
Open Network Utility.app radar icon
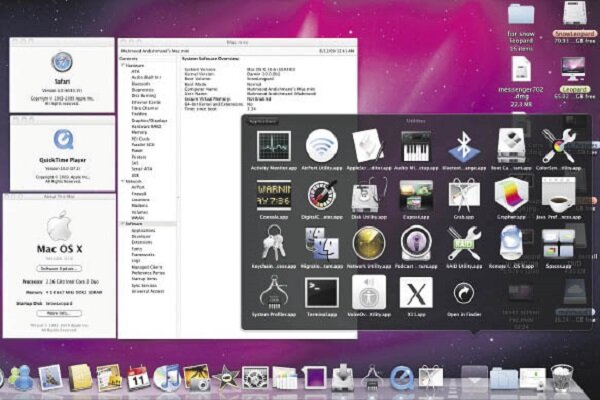(x=368, y=243)
